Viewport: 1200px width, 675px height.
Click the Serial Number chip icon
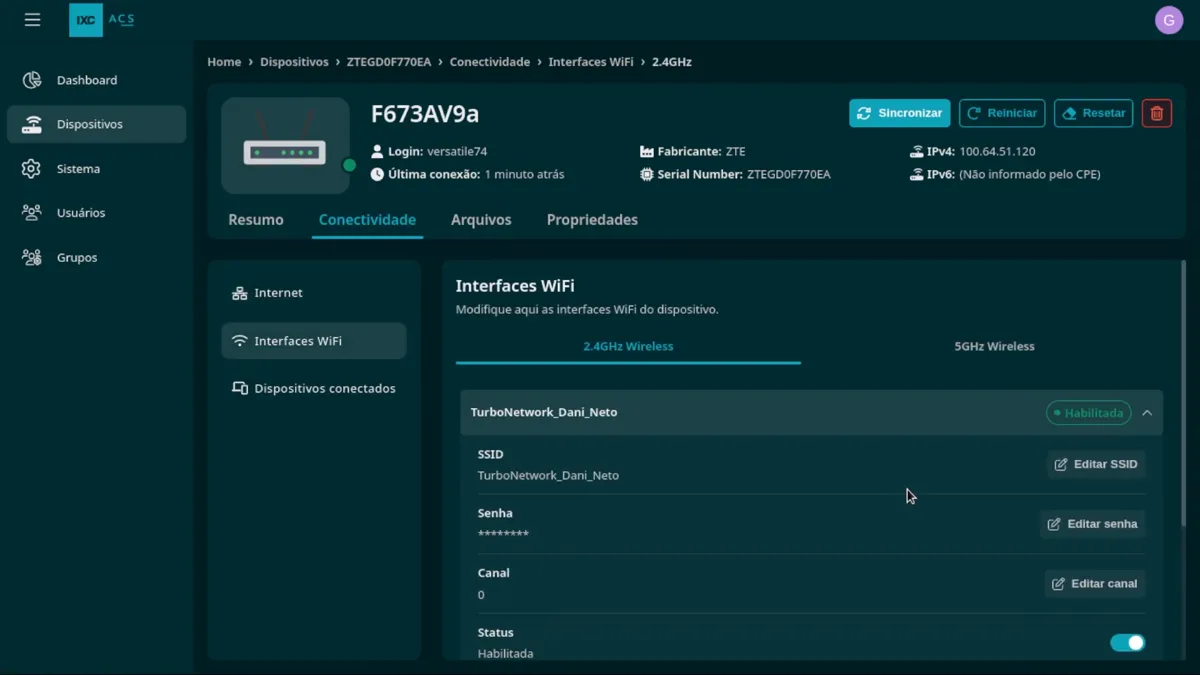pos(647,174)
